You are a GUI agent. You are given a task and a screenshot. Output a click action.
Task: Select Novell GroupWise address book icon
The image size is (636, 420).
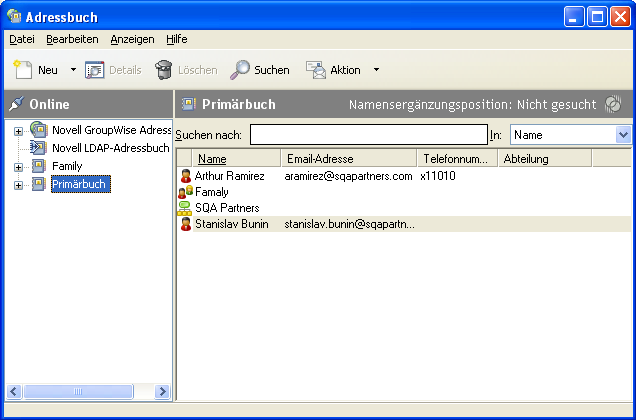(x=39, y=130)
